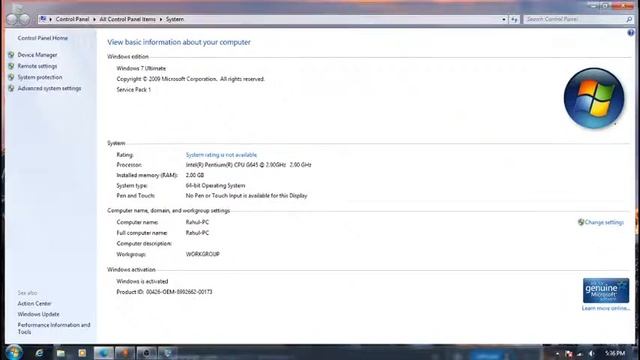Click 'View basic information about your computer' heading
The width and height of the screenshot is (640, 360).
point(179,42)
